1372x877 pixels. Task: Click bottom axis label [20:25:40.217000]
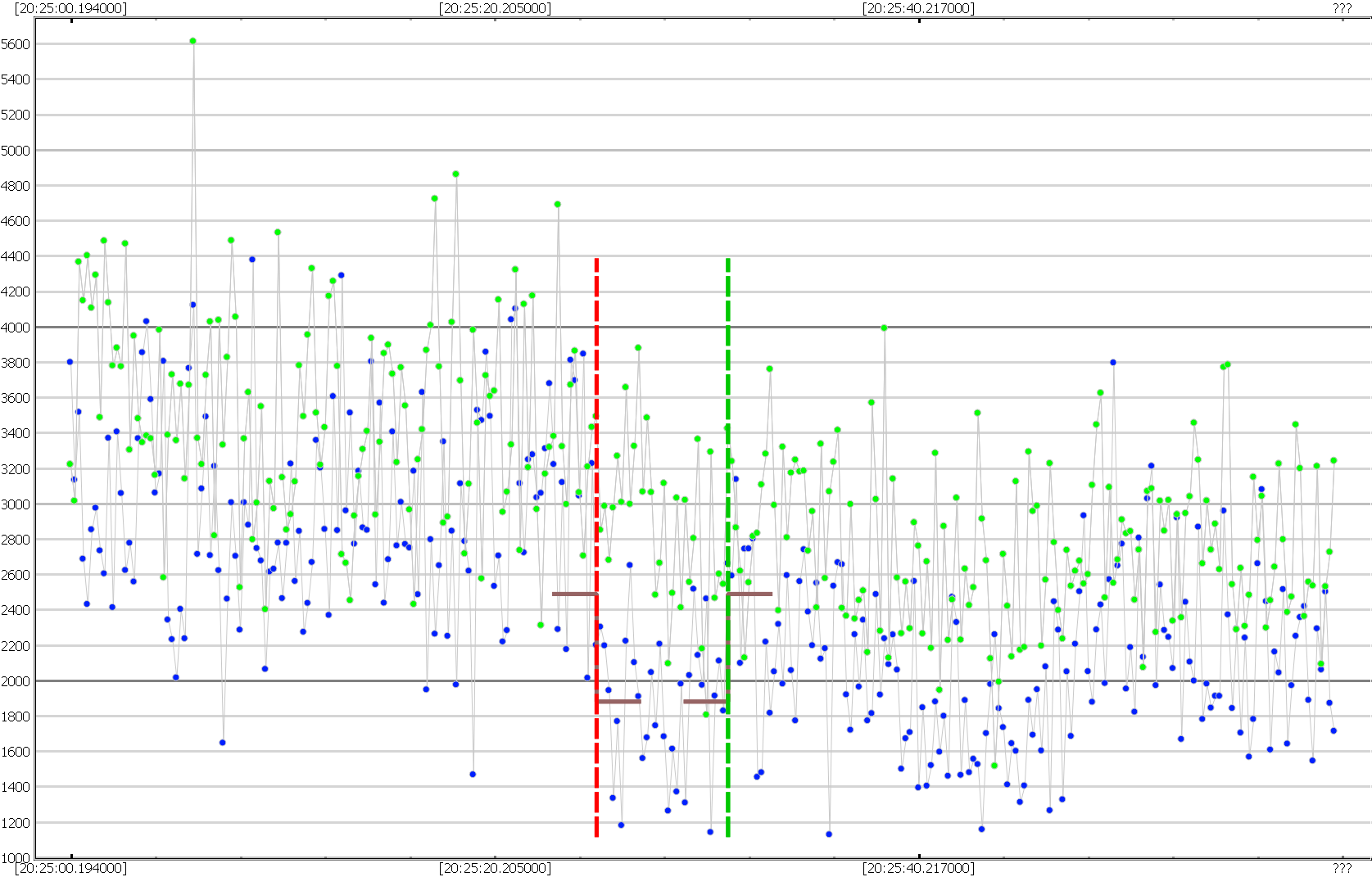[x=918, y=868]
